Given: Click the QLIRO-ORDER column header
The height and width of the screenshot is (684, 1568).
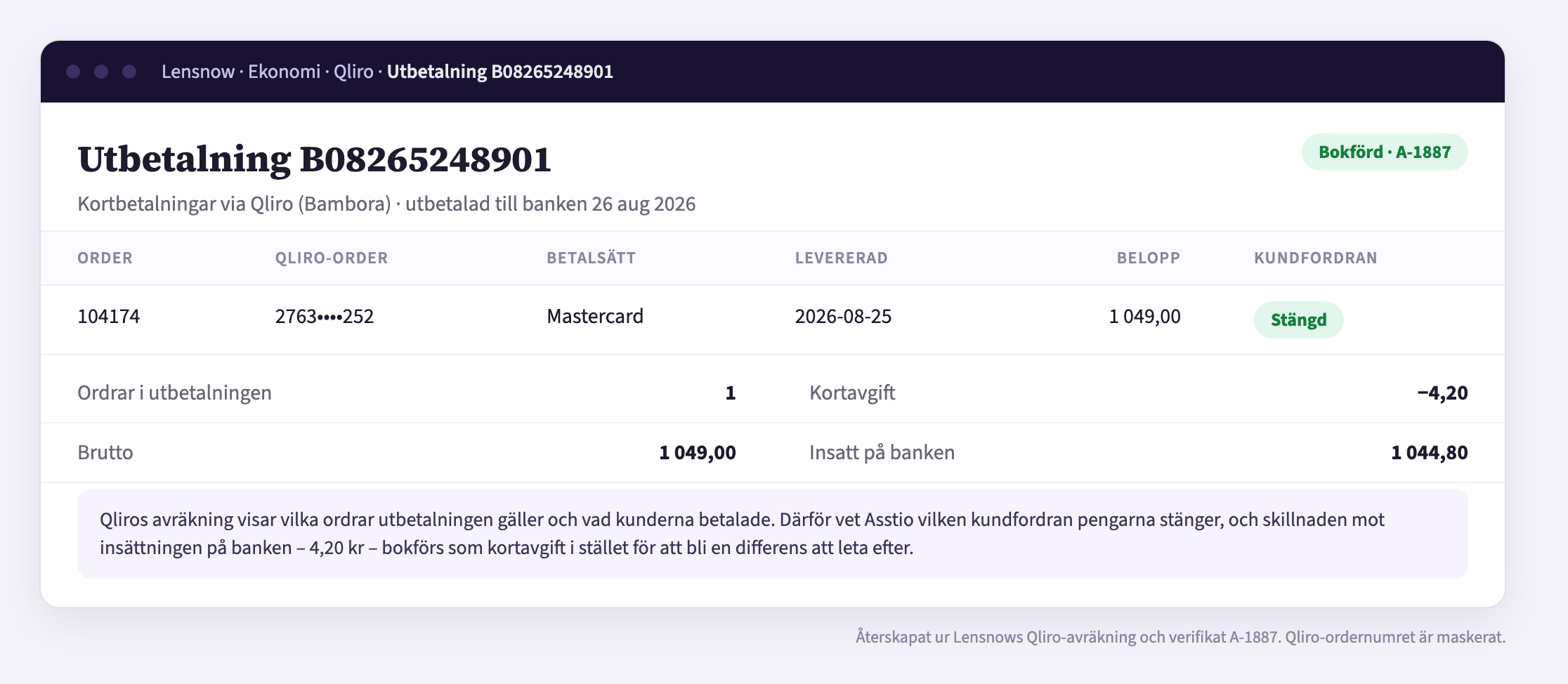Looking at the screenshot, I should pos(332,258).
